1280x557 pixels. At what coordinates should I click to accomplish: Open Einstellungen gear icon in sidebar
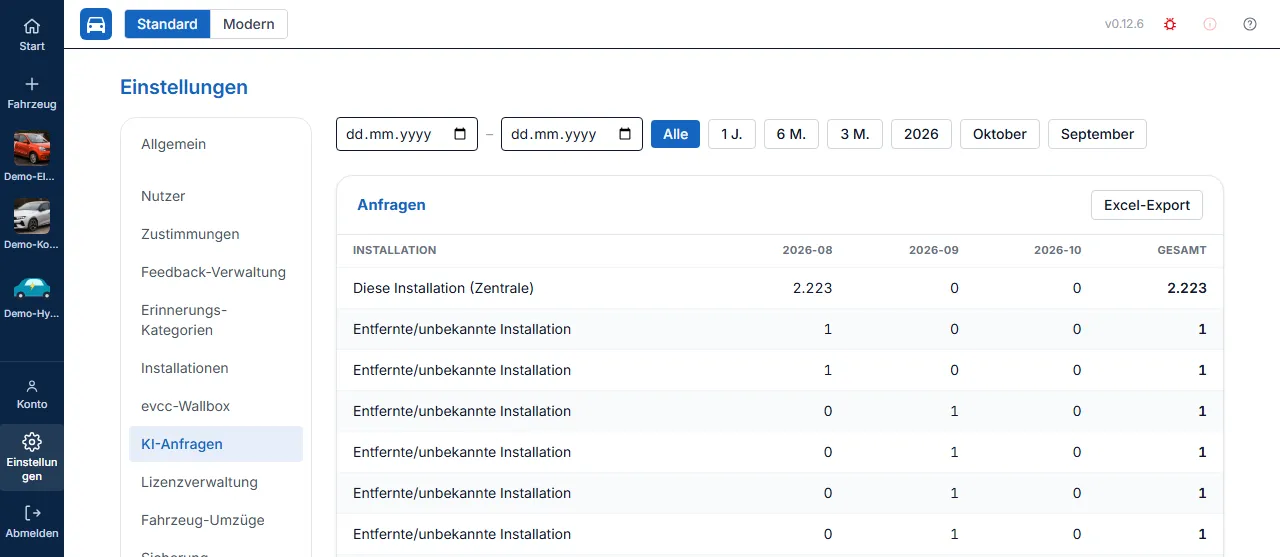point(32,441)
